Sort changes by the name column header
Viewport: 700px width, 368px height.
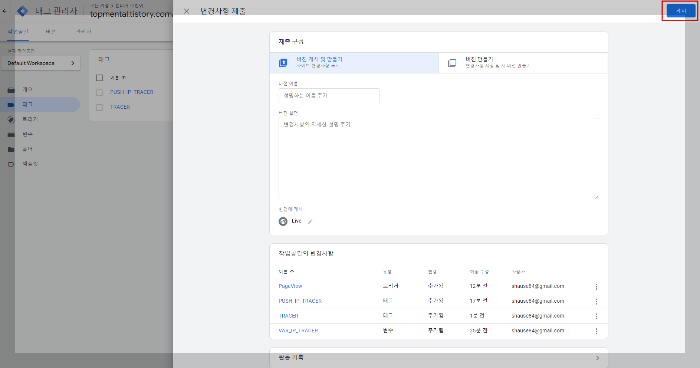(286, 272)
